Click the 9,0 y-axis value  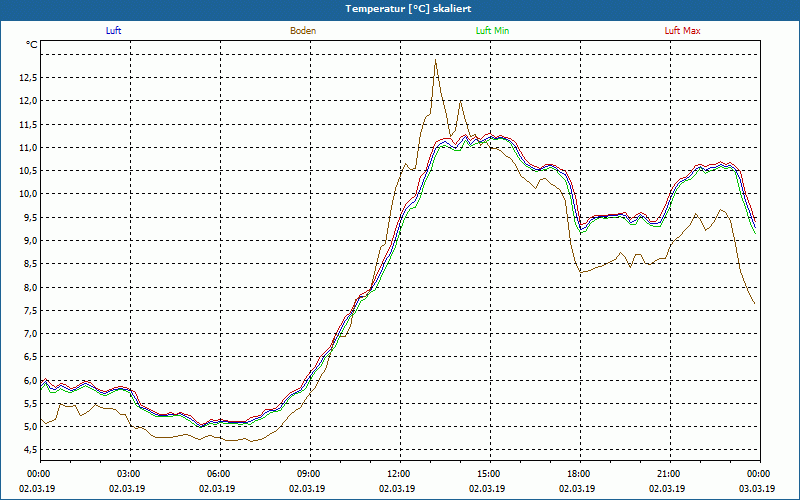pyautogui.click(x=30, y=240)
